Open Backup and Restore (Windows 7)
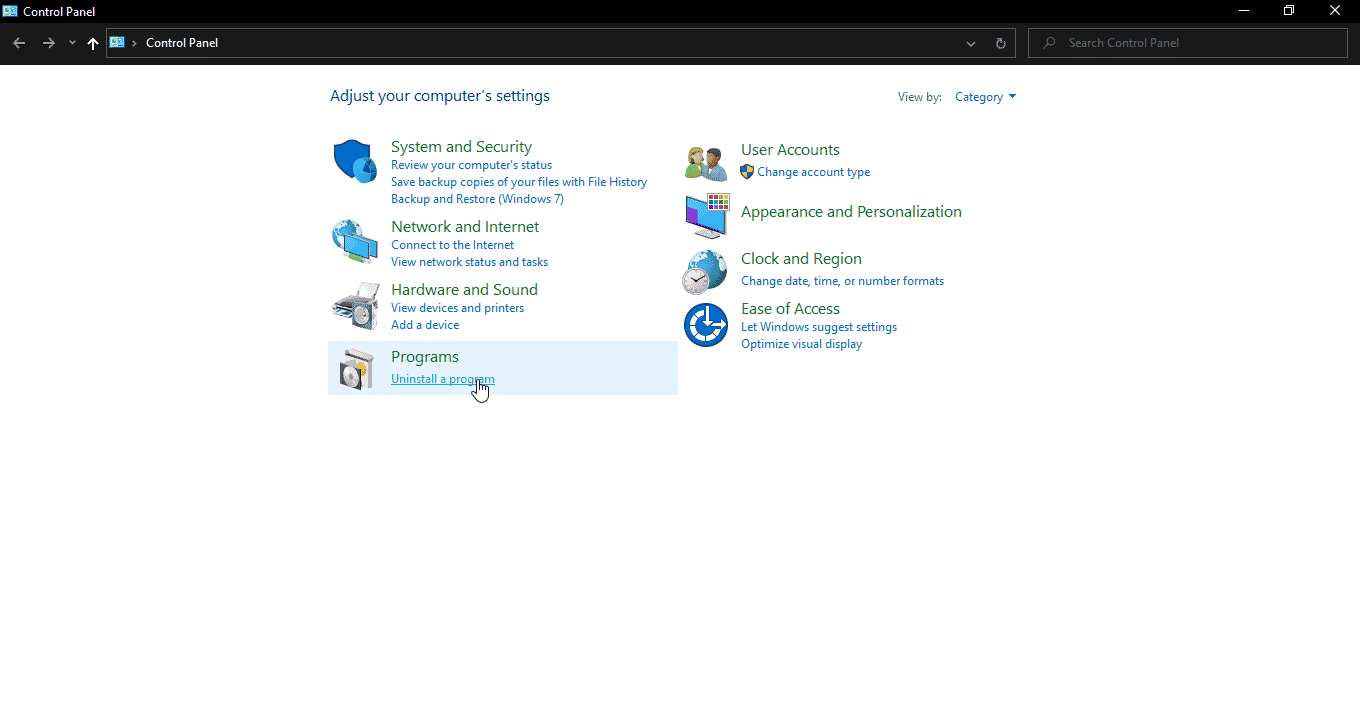Viewport: 1360px width, 728px height. tap(477, 199)
